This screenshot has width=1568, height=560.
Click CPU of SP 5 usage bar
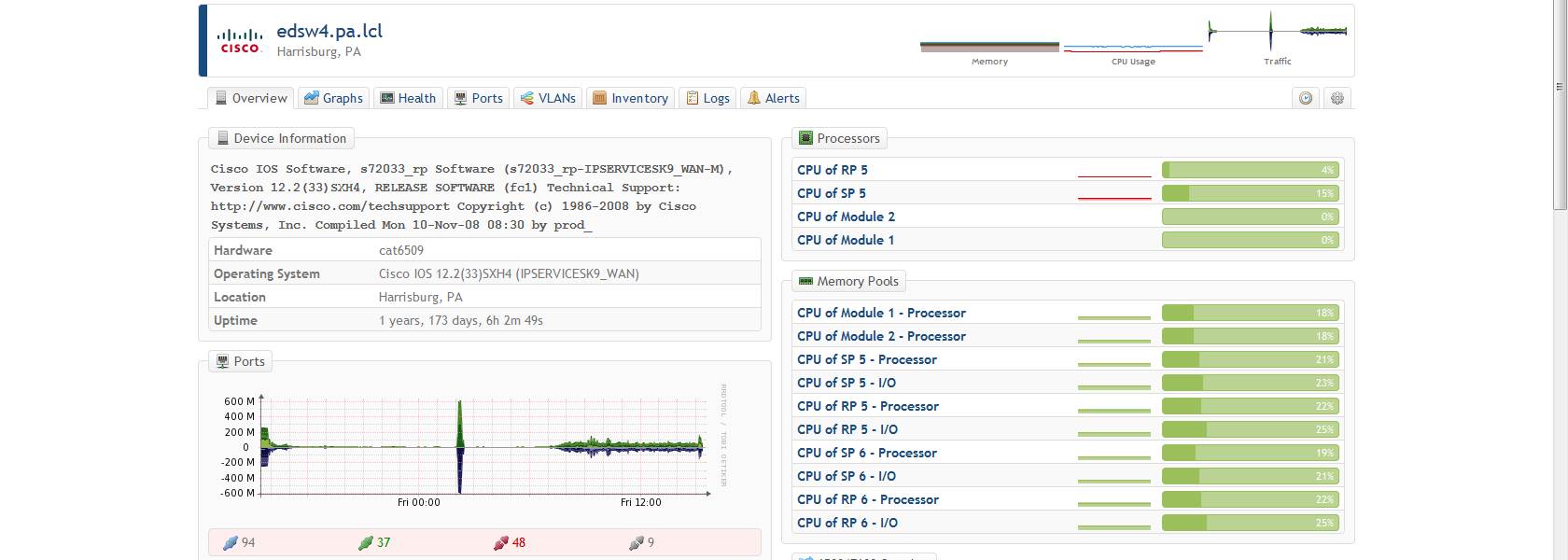point(1250,193)
